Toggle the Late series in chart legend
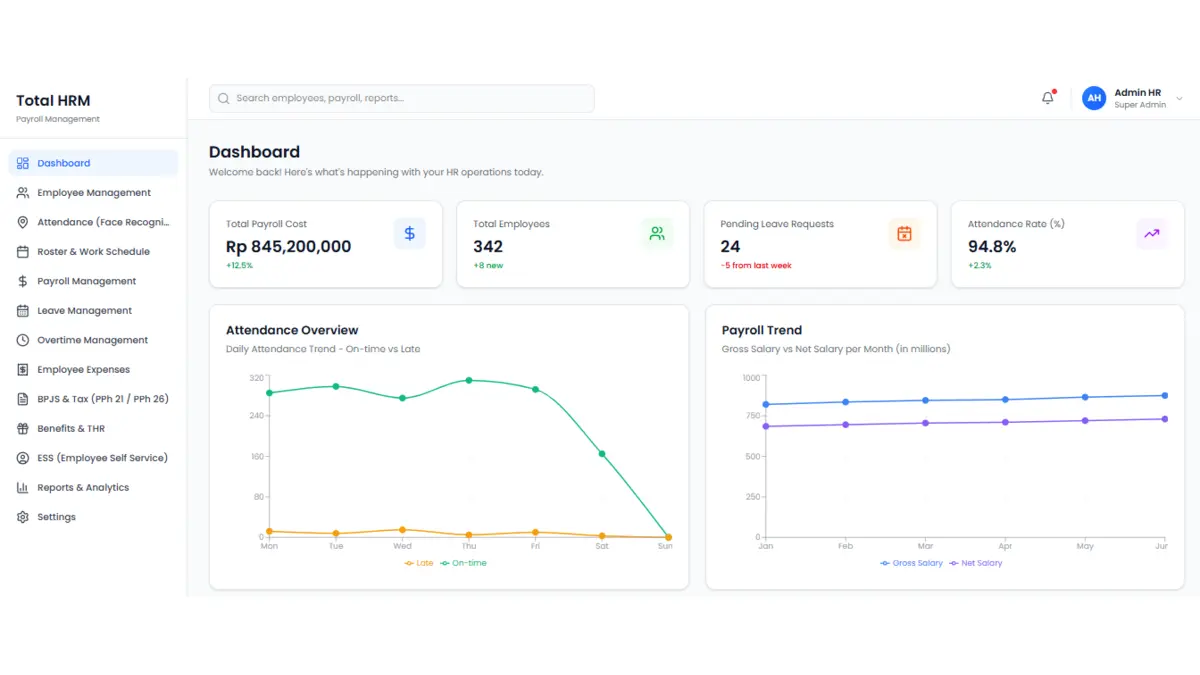This screenshot has width=1200, height=675. 419,563
